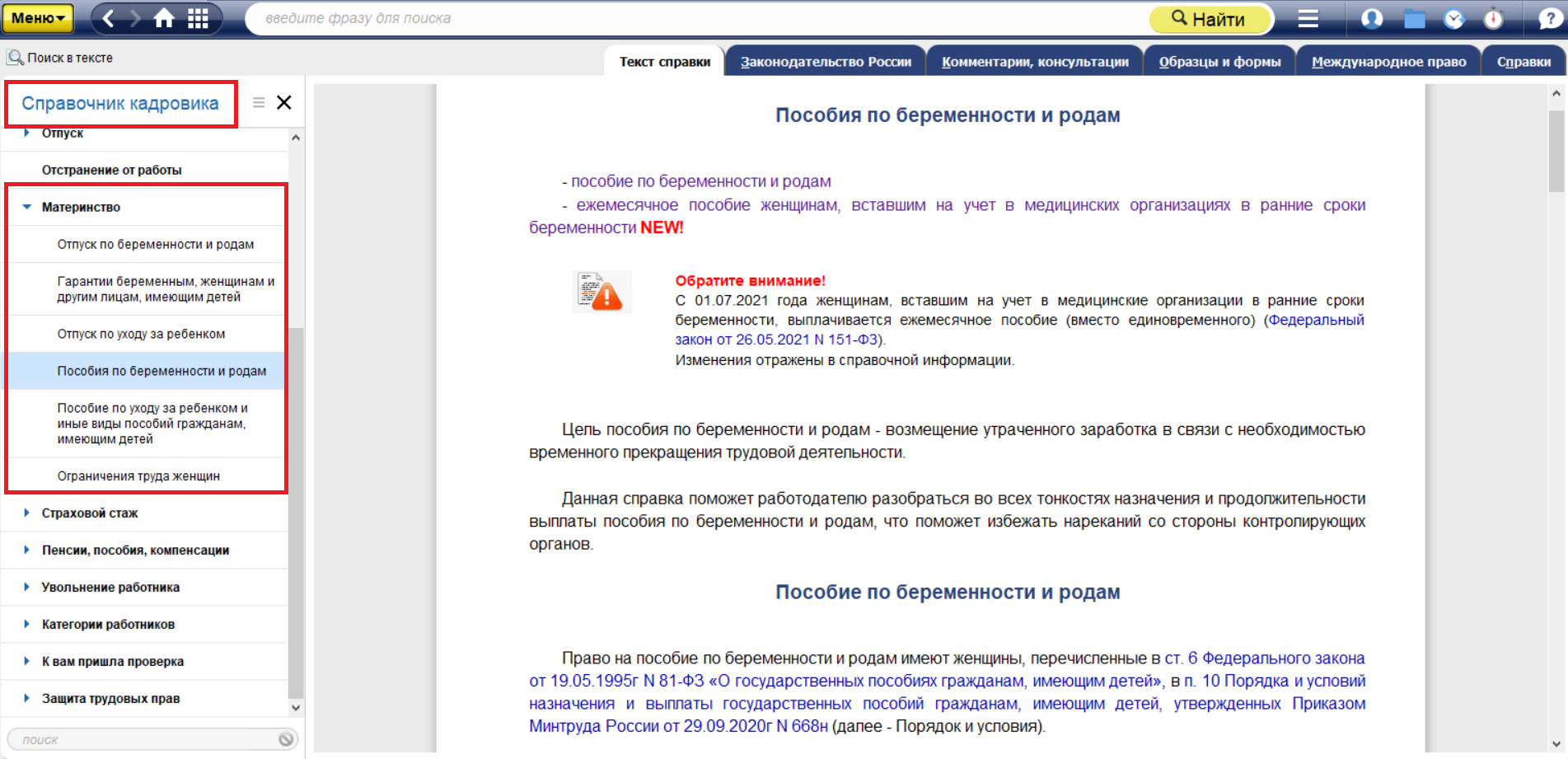Switch to Законодательство России tab

(826, 62)
